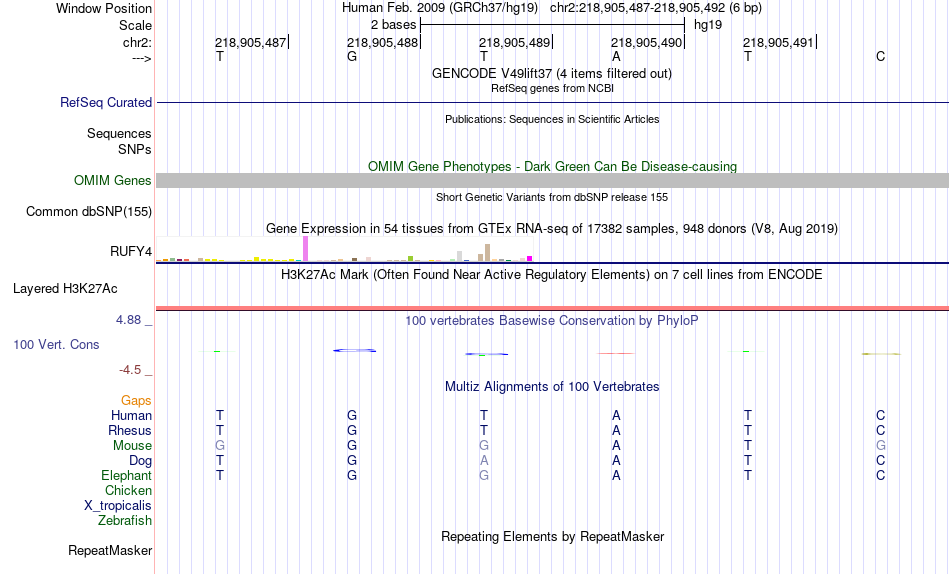Click Short Genetic Variants from dbSNP title
Viewport: 950px width, 574px height.
point(552,198)
